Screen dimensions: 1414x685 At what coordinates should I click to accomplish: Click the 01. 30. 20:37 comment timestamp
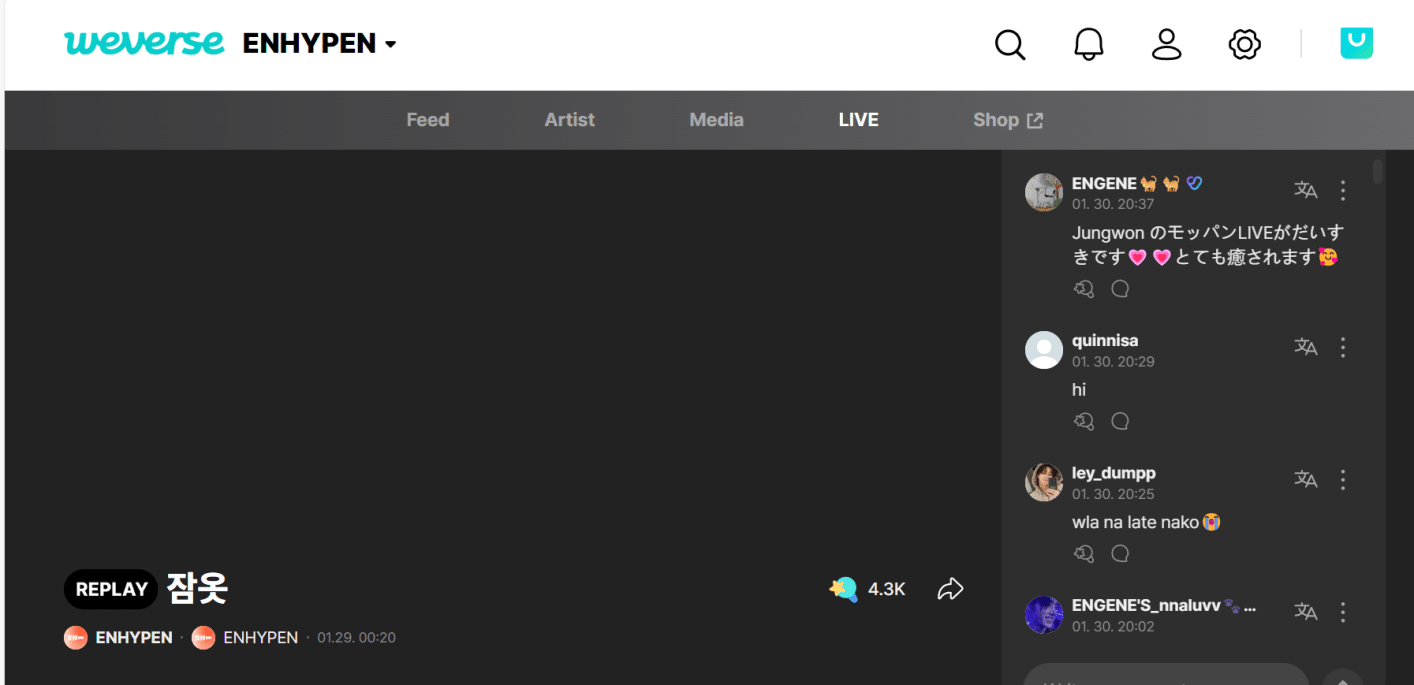(x=1113, y=204)
